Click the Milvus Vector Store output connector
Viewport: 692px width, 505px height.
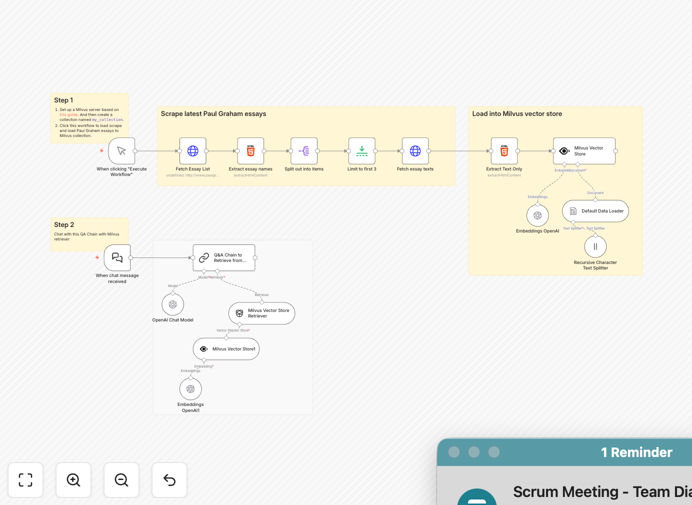pos(616,151)
